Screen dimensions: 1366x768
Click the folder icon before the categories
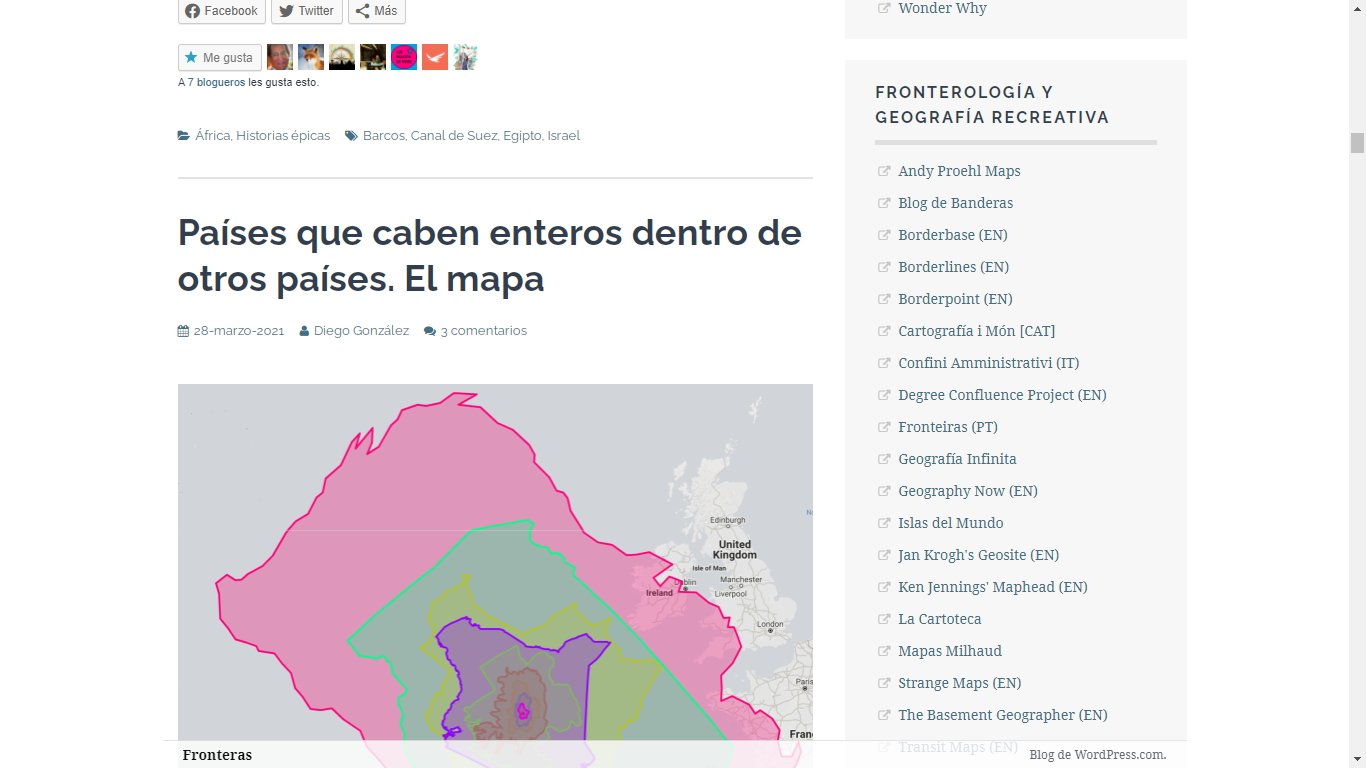pyautogui.click(x=184, y=136)
